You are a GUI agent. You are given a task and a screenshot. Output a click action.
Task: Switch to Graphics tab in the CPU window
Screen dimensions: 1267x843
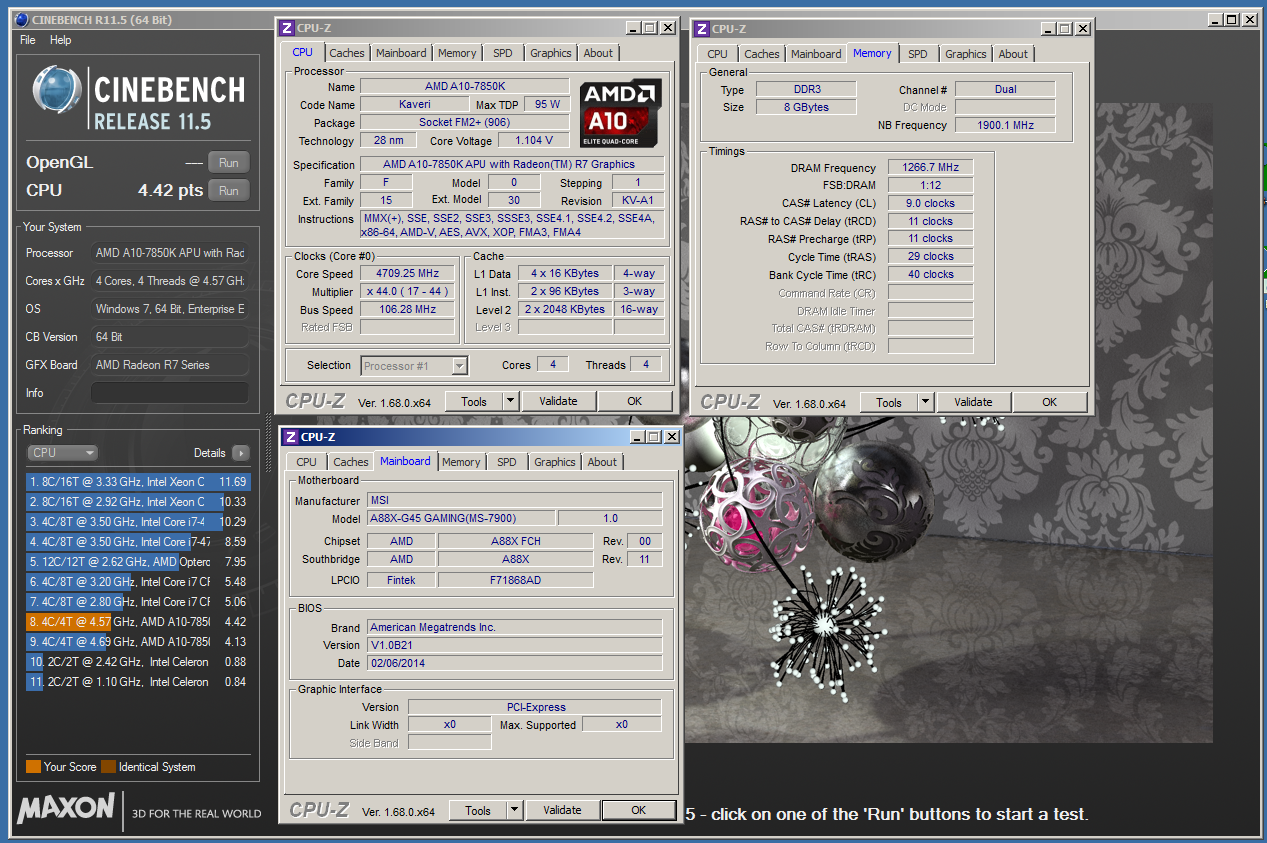pyautogui.click(x=551, y=53)
